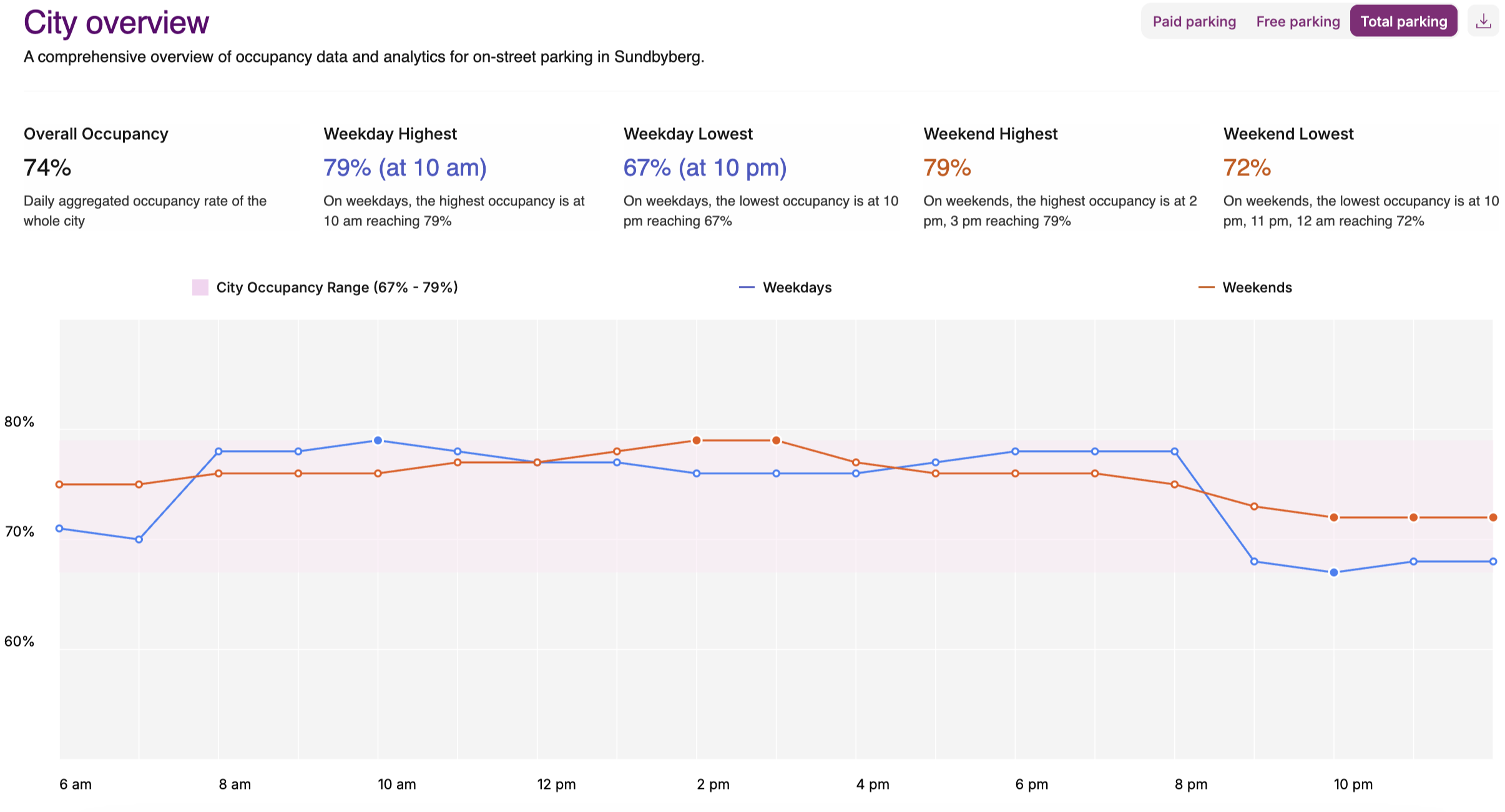Select Total parking tab

[x=1403, y=22]
